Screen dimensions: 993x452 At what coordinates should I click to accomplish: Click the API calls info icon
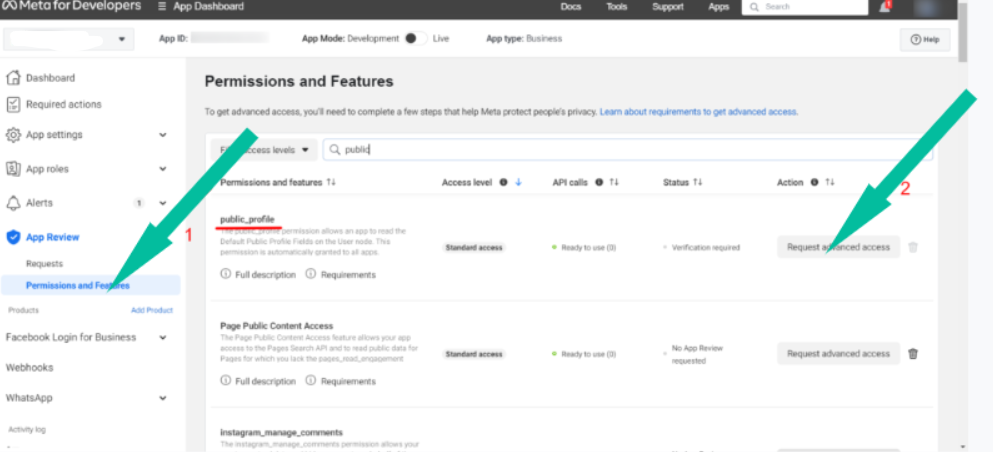(x=599, y=182)
